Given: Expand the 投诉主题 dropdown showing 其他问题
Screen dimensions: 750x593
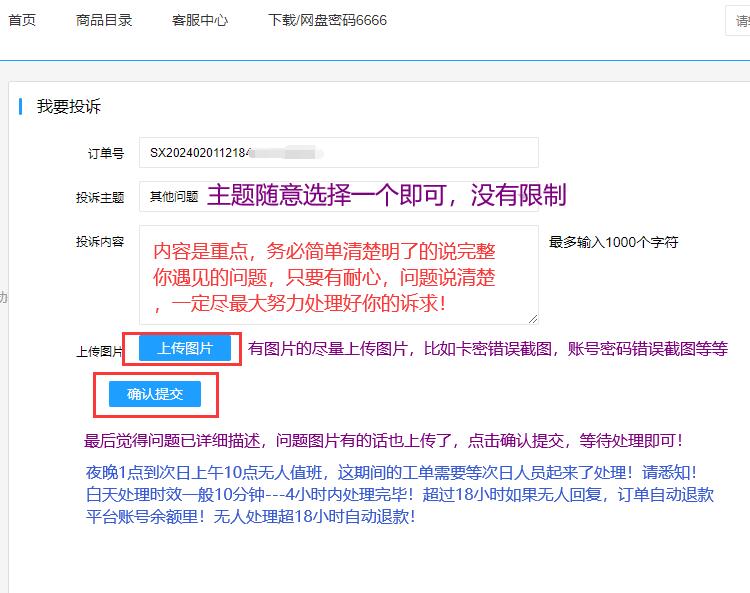Looking at the screenshot, I should pyautogui.click(x=174, y=197).
